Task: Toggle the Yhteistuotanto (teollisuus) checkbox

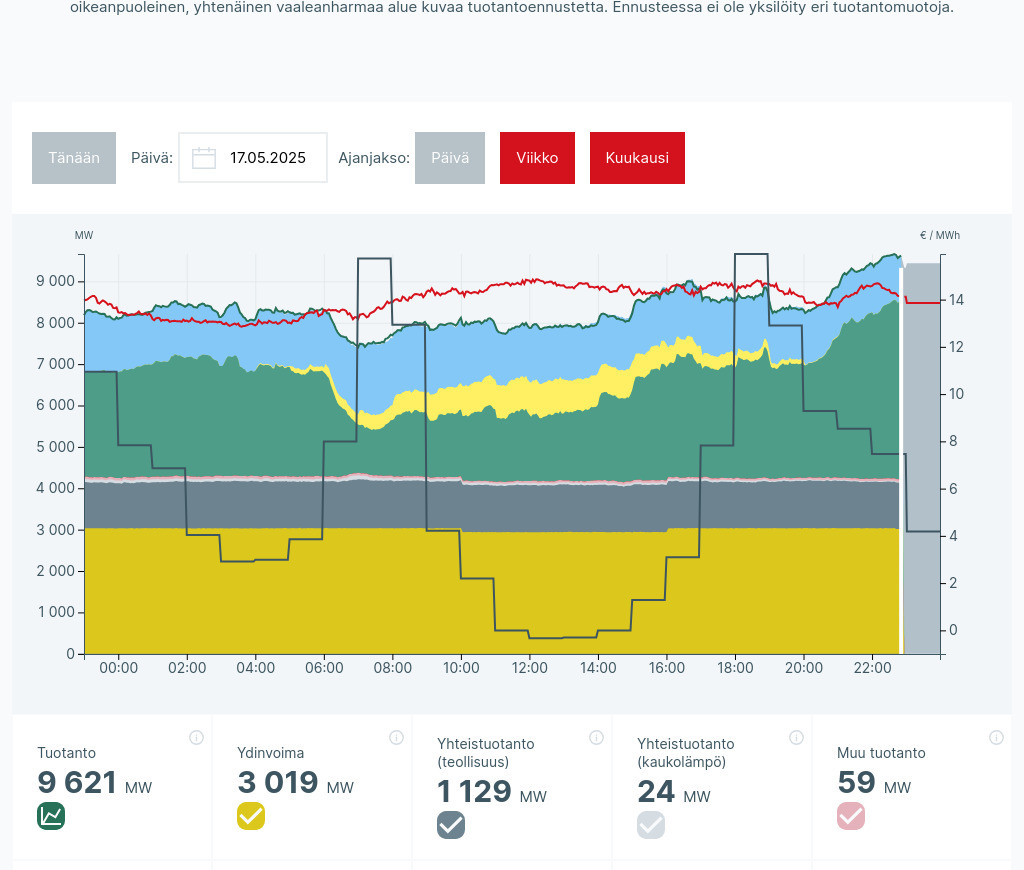Action: tap(451, 825)
